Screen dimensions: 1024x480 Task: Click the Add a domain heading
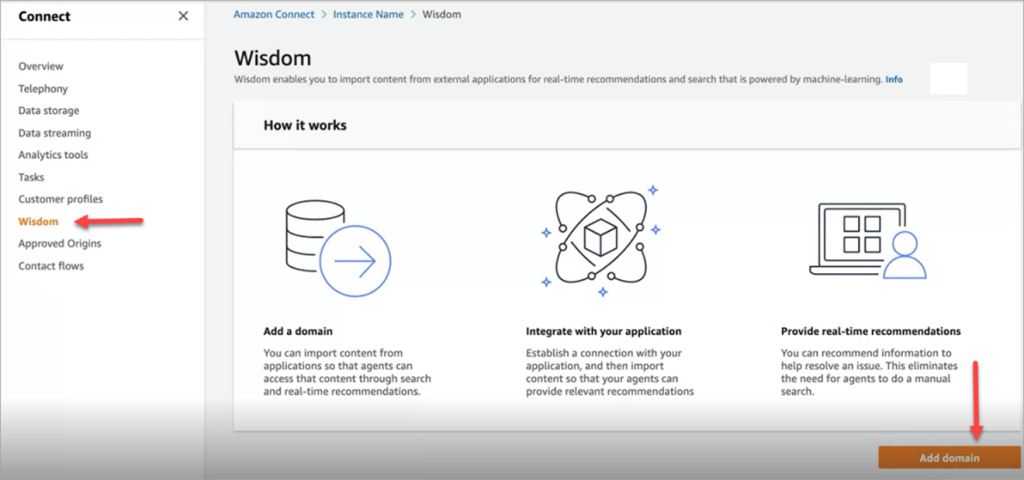point(298,331)
